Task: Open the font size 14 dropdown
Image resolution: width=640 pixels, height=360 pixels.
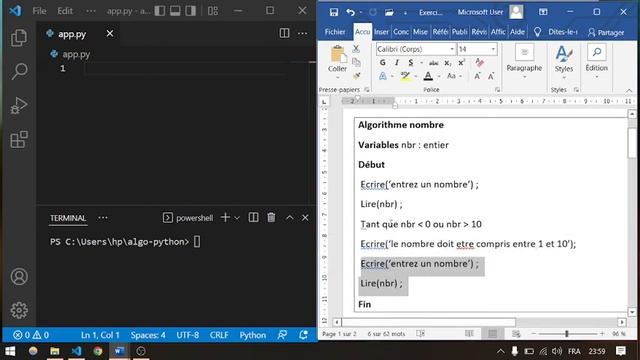Action: click(x=493, y=49)
